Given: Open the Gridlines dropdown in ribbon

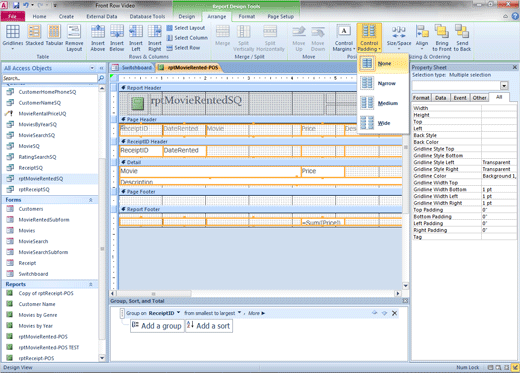Looking at the screenshot, I should click(13, 37).
